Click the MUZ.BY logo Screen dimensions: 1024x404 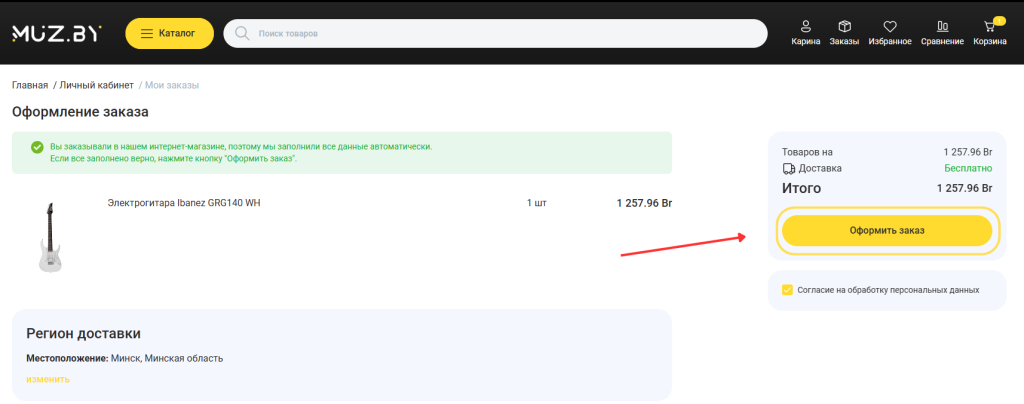click(56, 33)
